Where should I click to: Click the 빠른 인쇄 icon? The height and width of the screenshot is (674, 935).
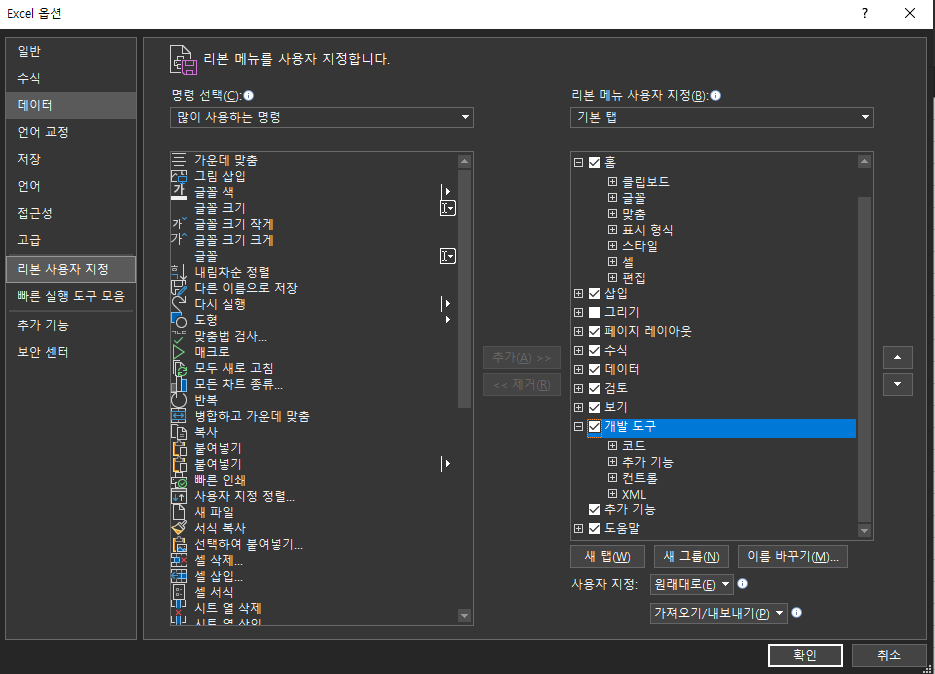click(179, 480)
